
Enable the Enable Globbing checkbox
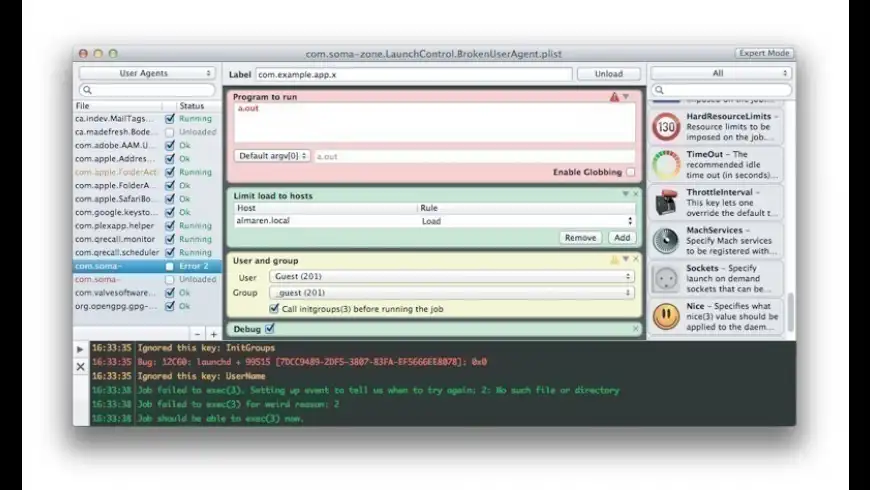pos(630,172)
